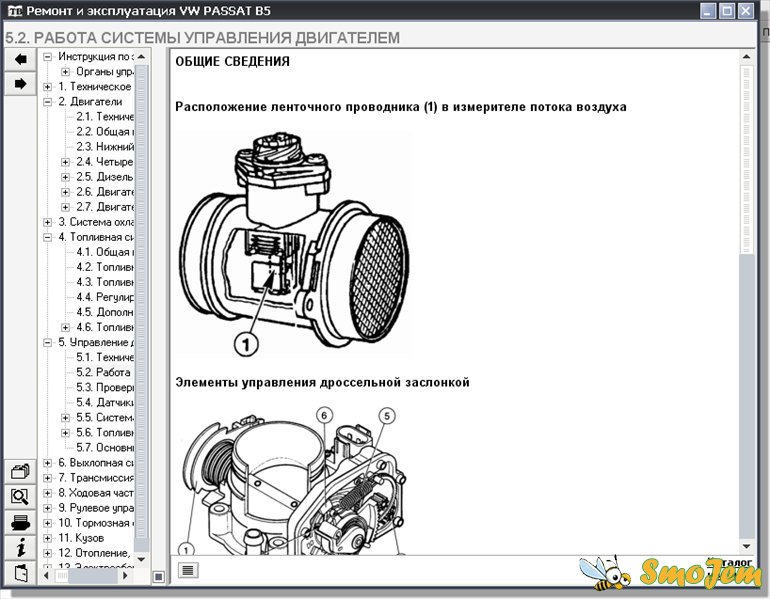Screen dimensions: 770x599
Task: Click the tree panel scroll-up arrow
Action: point(141,56)
